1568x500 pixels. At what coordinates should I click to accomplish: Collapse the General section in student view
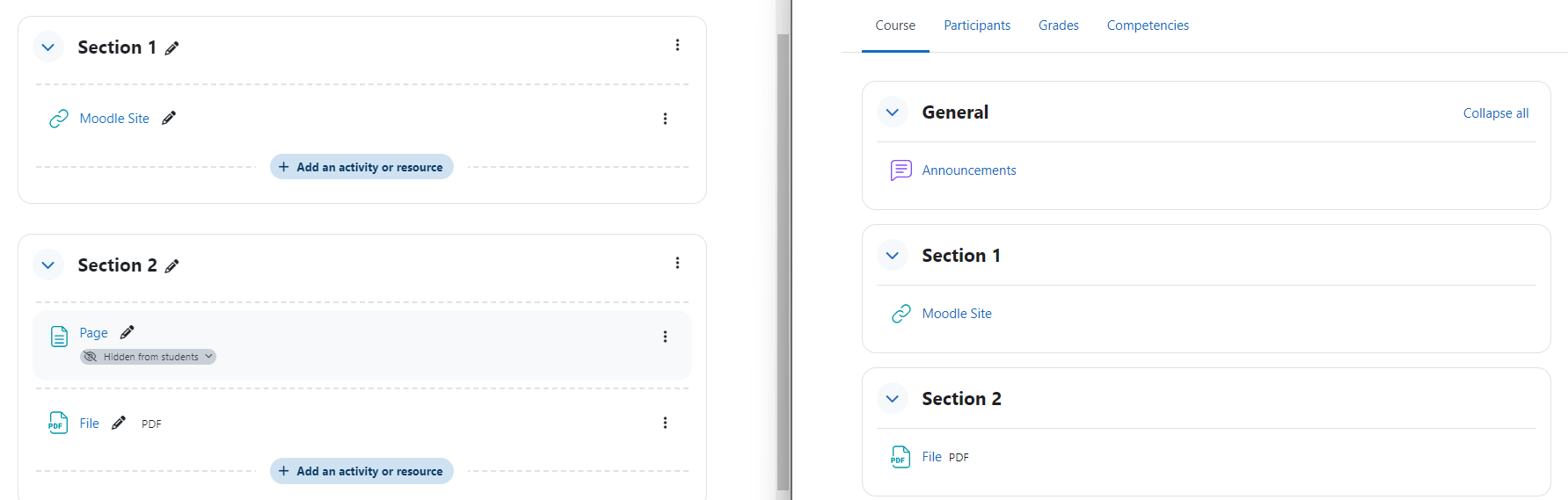pyautogui.click(x=893, y=112)
